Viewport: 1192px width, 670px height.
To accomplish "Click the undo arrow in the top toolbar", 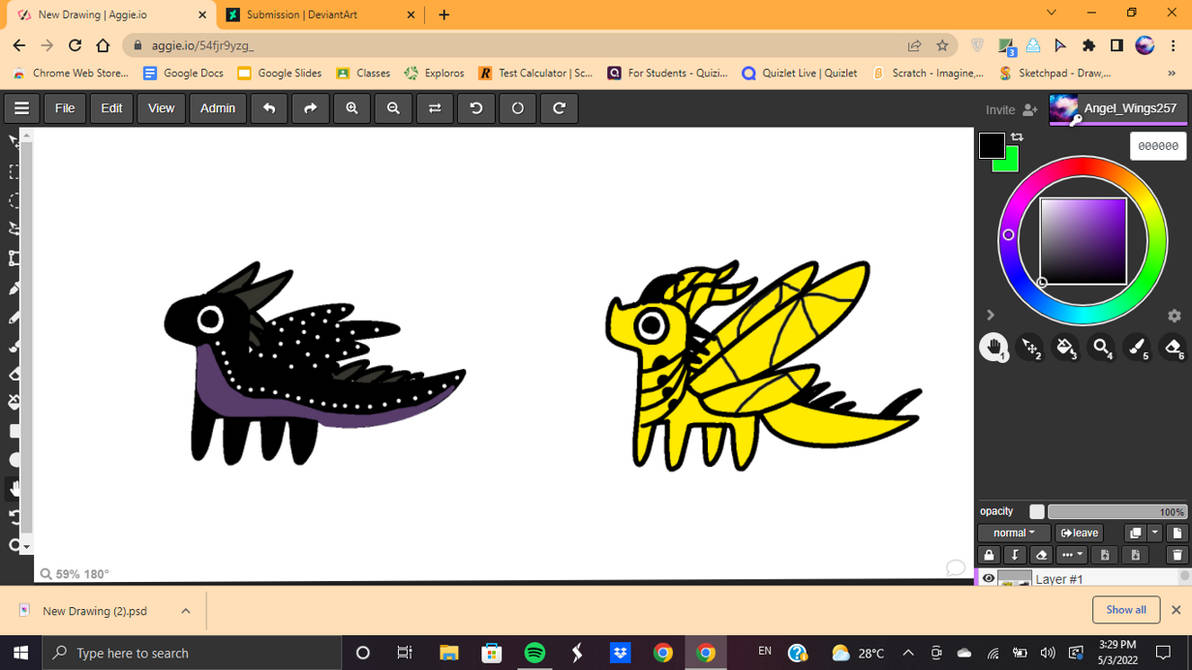I will click(x=268, y=108).
